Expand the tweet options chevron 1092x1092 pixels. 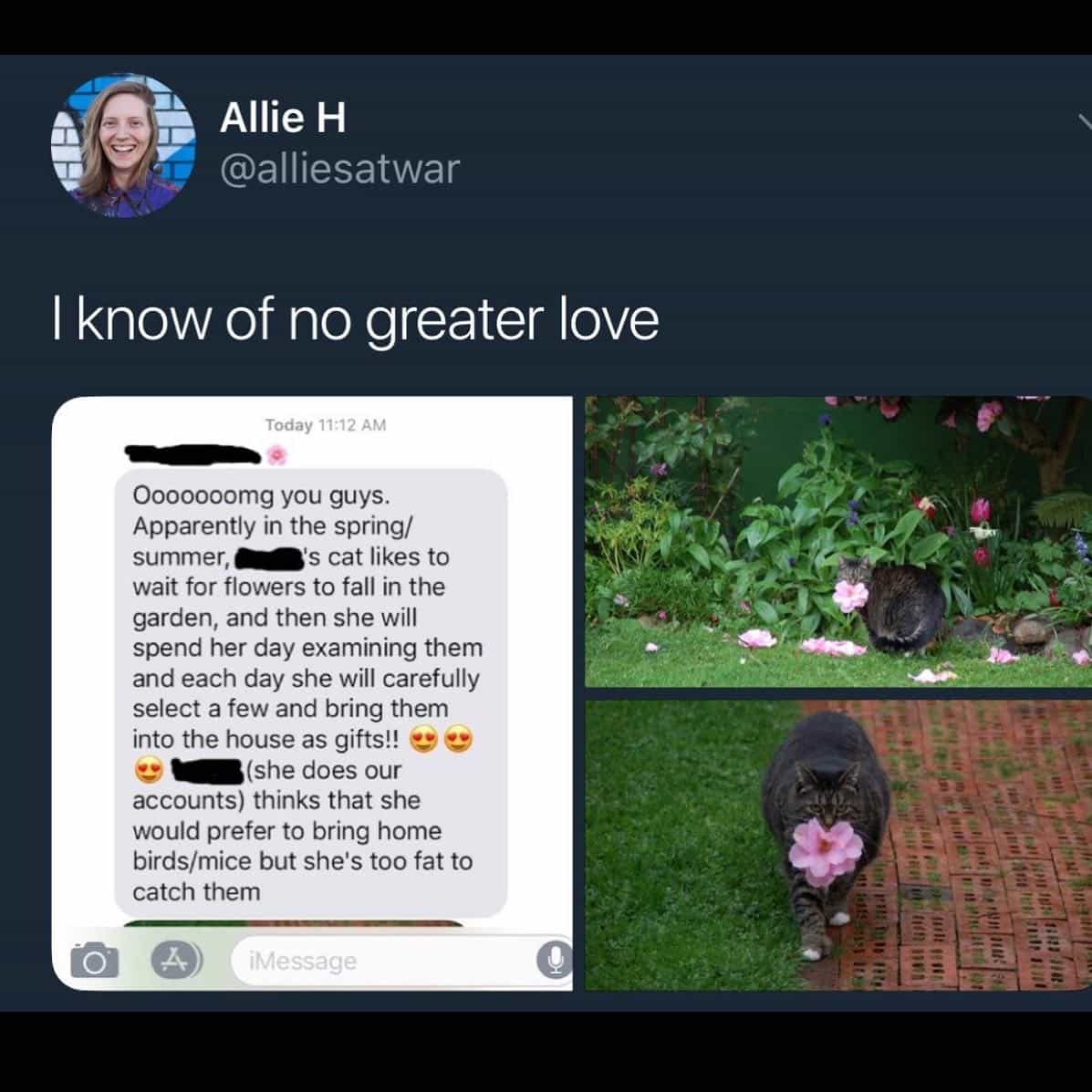click(1085, 122)
